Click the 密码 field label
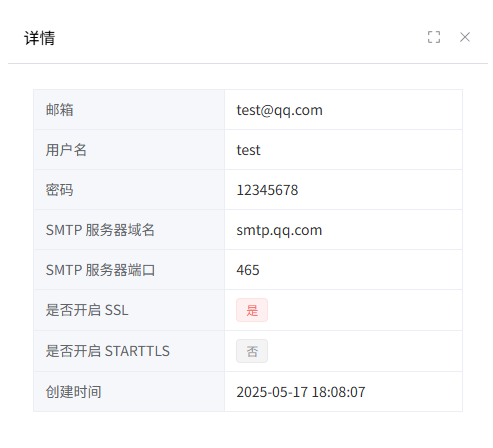The width and height of the screenshot is (493, 448). click(59, 190)
